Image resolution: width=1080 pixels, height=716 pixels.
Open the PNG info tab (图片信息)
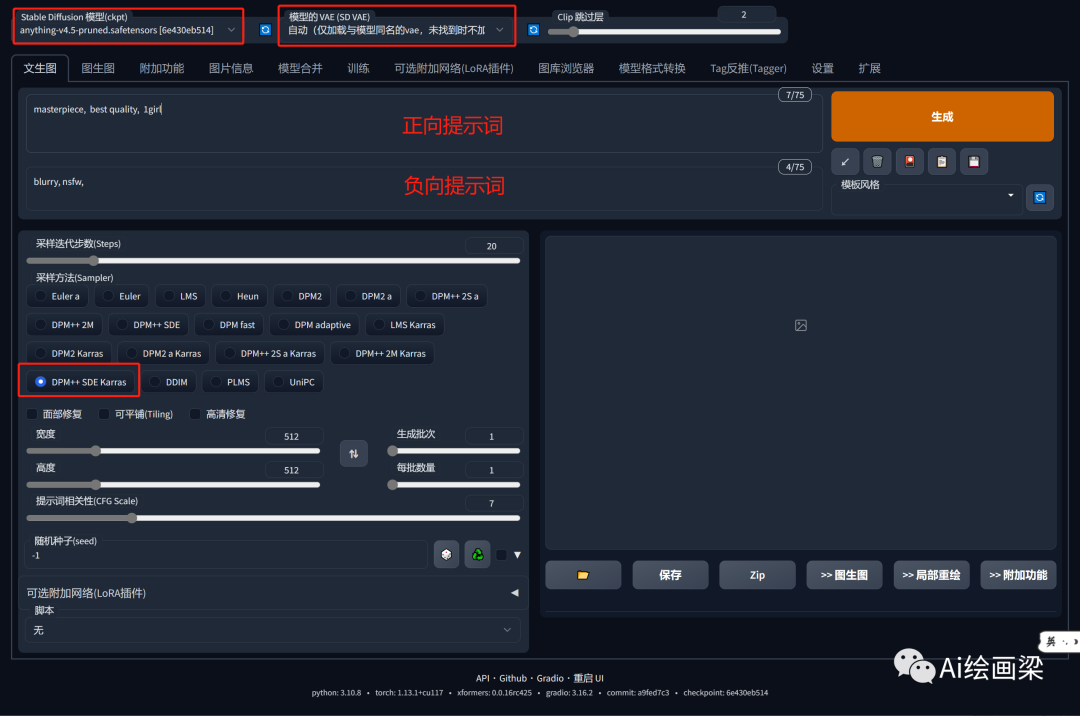231,68
